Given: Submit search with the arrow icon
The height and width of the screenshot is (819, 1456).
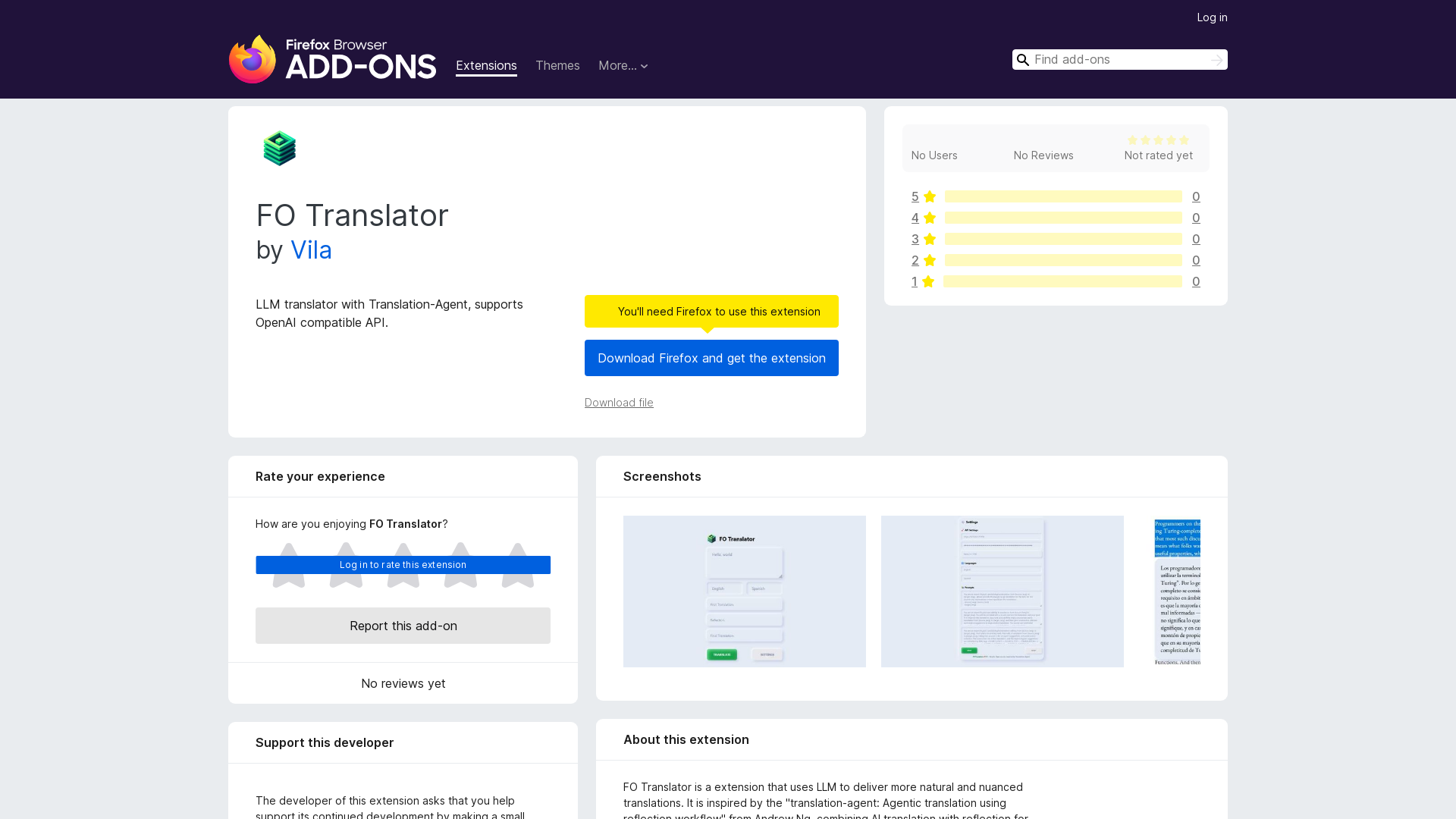Looking at the screenshot, I should point(1216,60).
